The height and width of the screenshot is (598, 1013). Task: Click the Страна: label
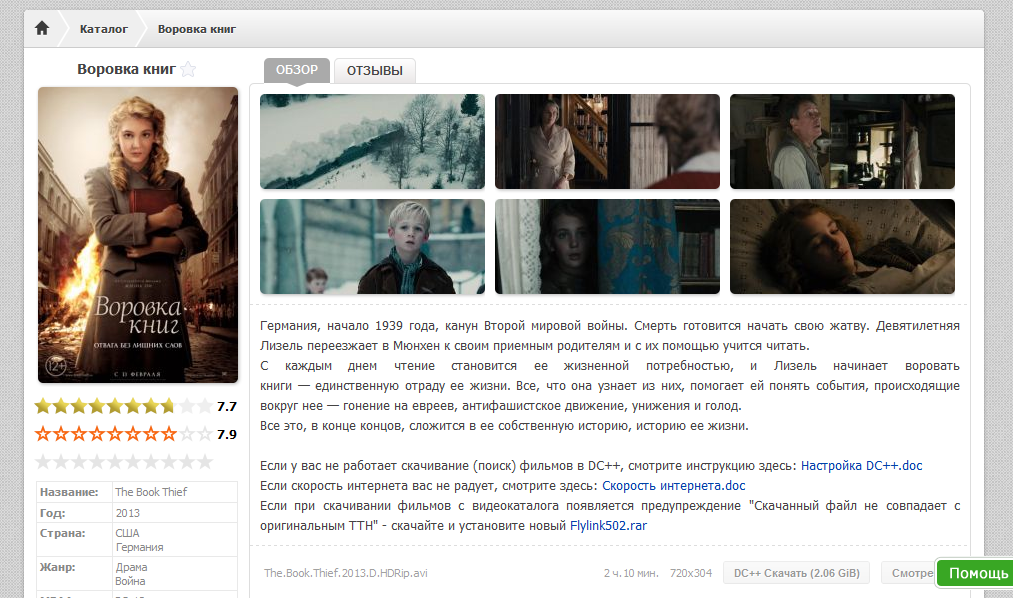click(63, 533)
